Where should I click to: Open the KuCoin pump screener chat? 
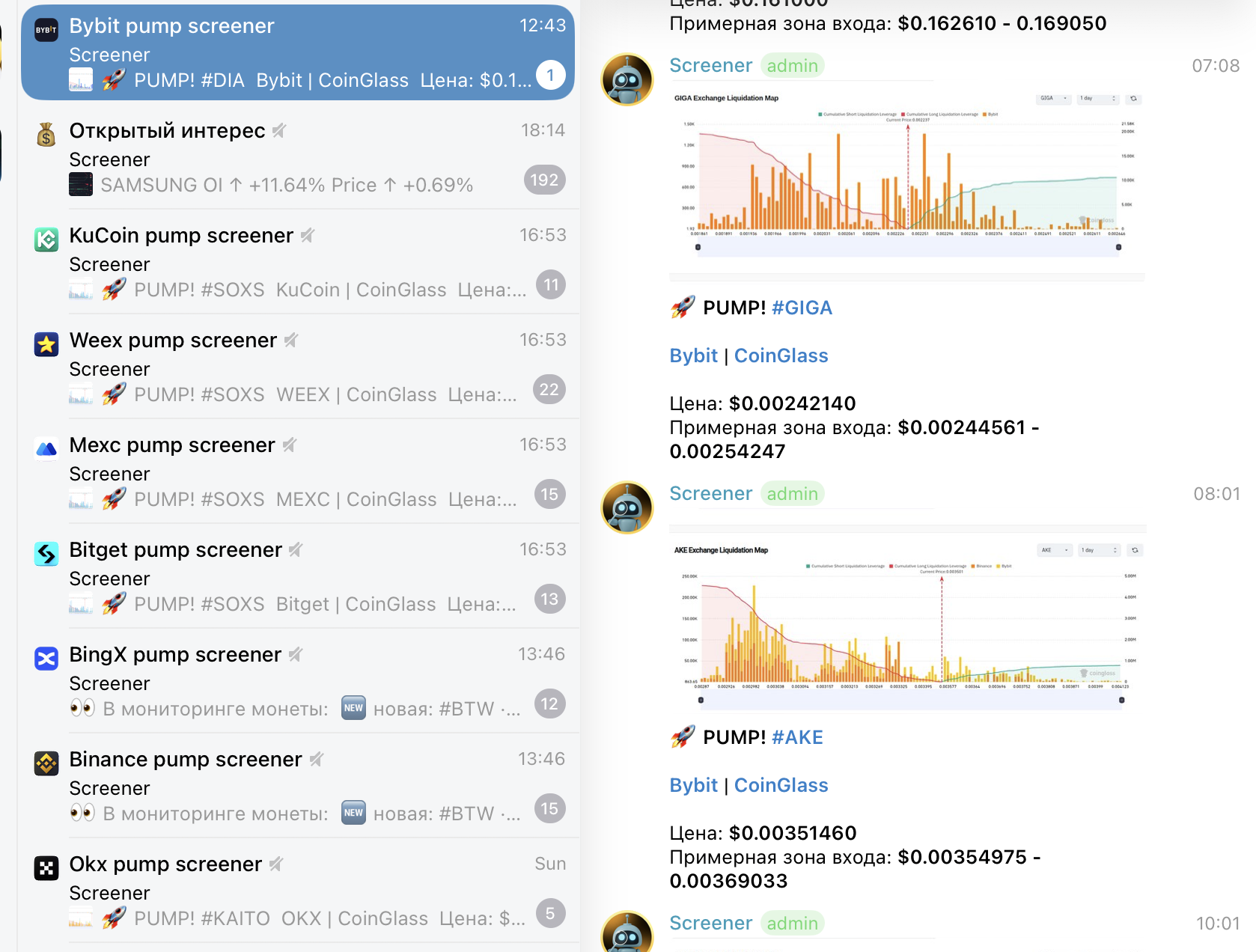click(298, 262)
